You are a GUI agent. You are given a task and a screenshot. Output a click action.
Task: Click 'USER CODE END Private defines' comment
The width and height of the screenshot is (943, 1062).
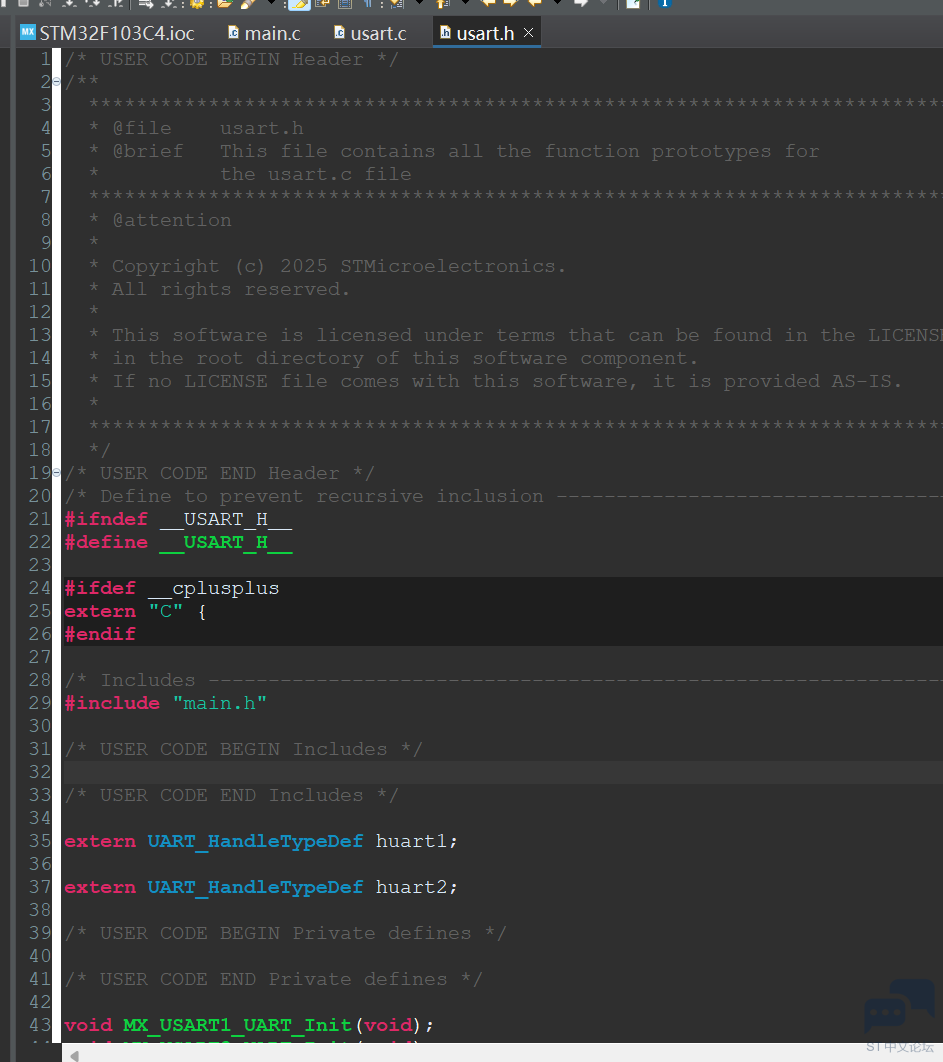point(274,980)
